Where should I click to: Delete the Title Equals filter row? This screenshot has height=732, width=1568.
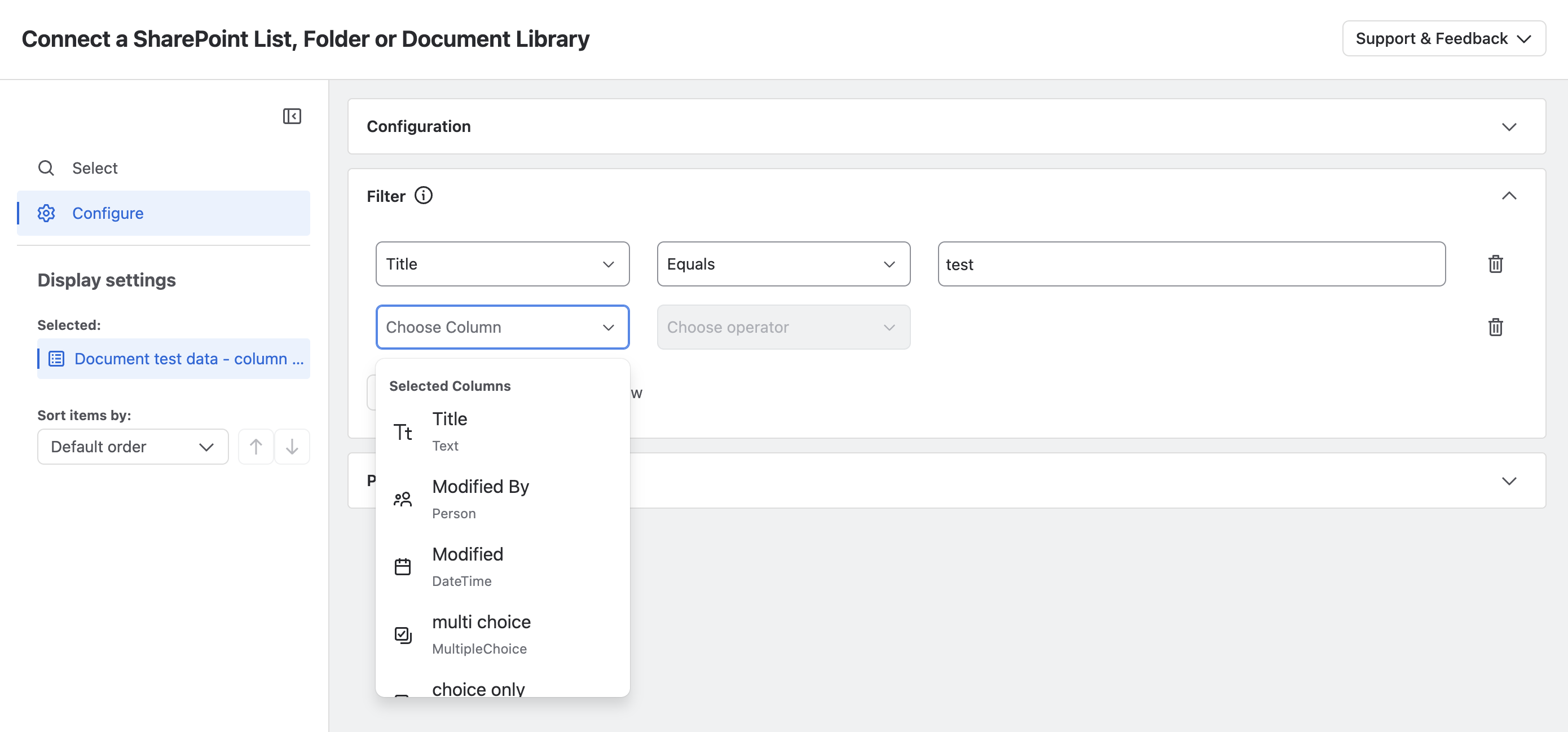(x=1495, y=264)
